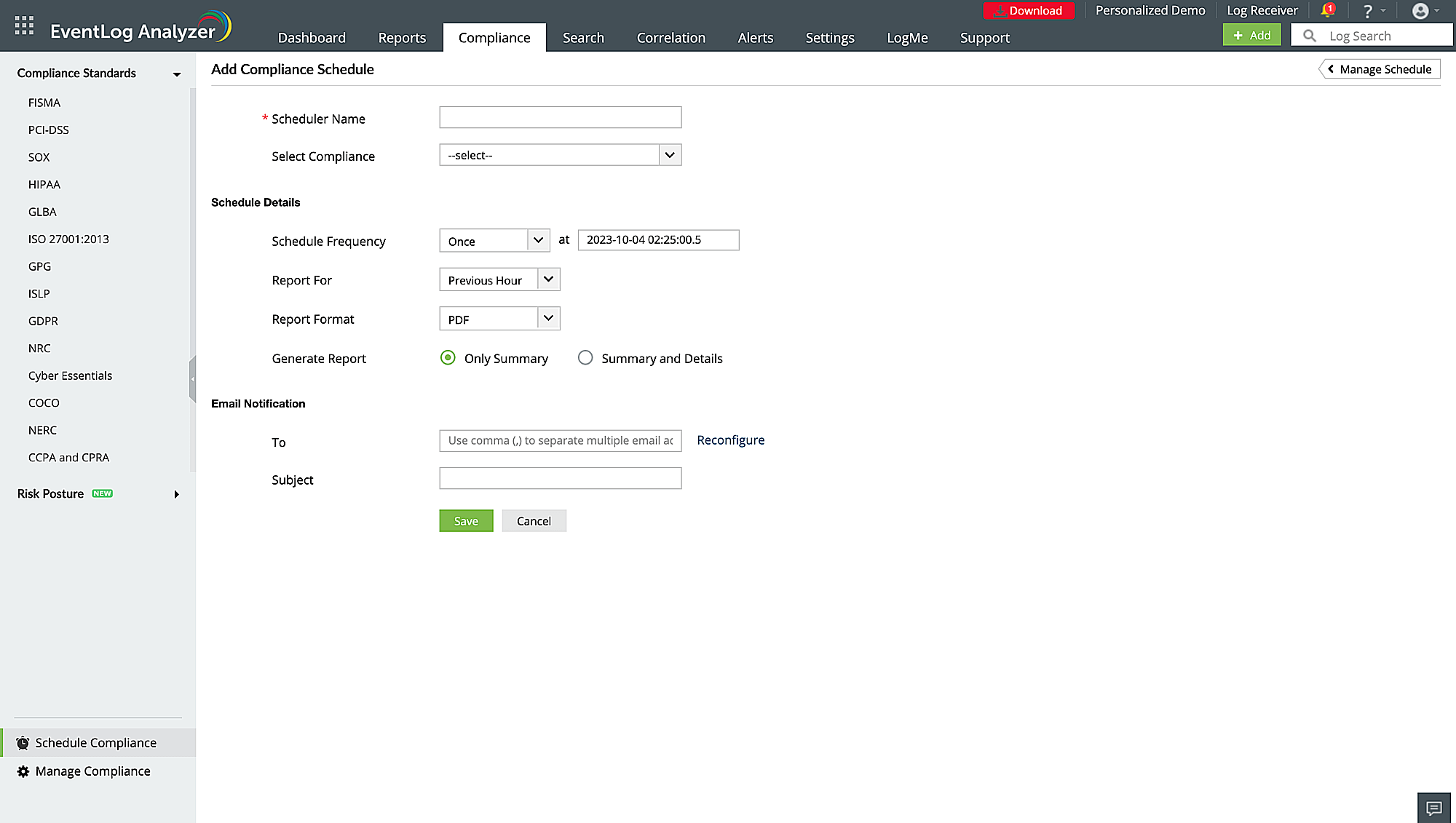Select Only Summary radio button
The image size is (1456, 823).
pos(448,358)
